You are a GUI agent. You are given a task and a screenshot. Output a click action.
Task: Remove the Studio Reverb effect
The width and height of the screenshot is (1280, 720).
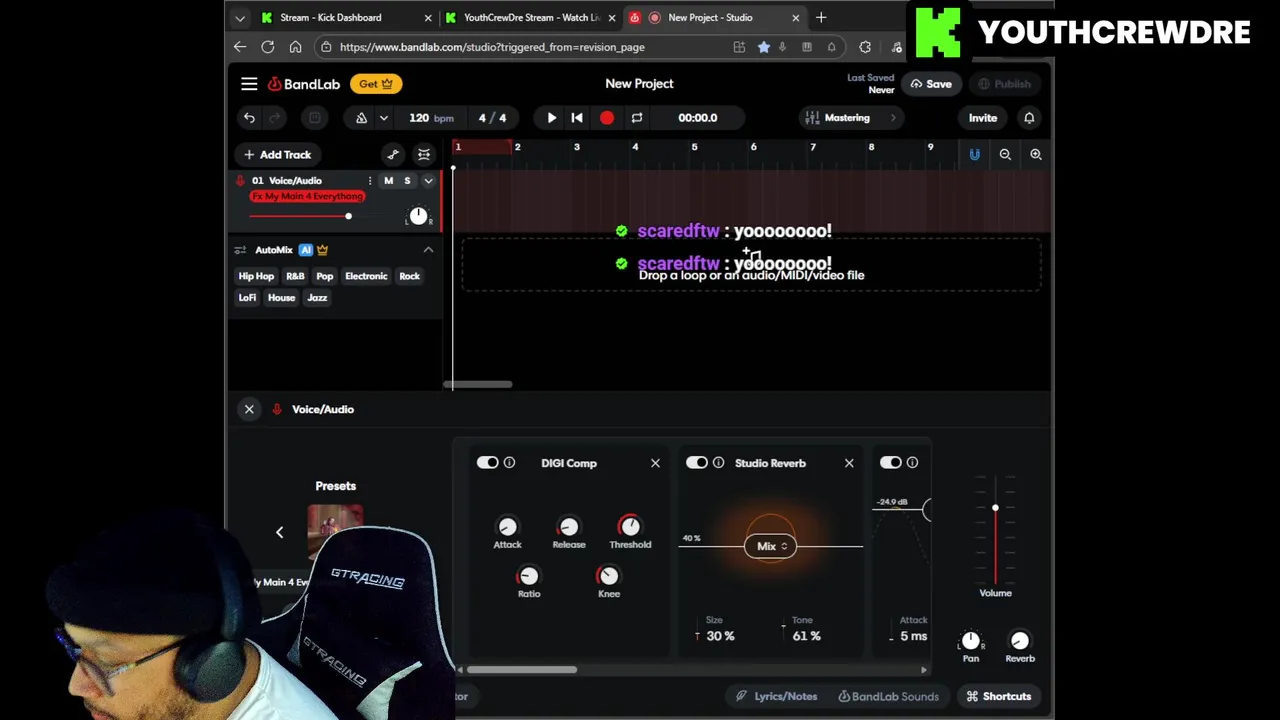(849, 463)
